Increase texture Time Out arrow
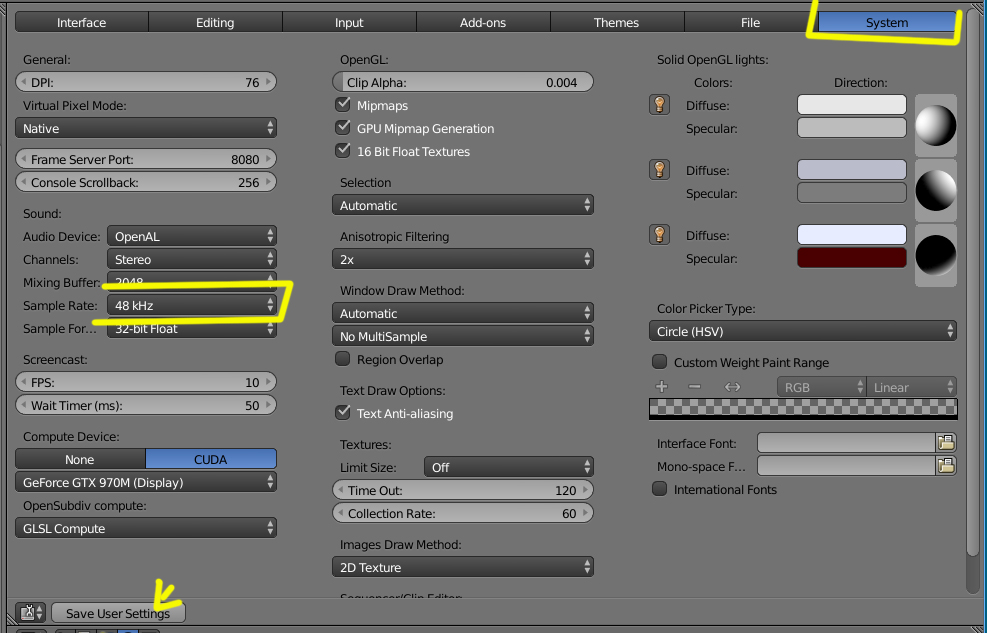Viewport: 987px width, 633px height. point(586,490)
